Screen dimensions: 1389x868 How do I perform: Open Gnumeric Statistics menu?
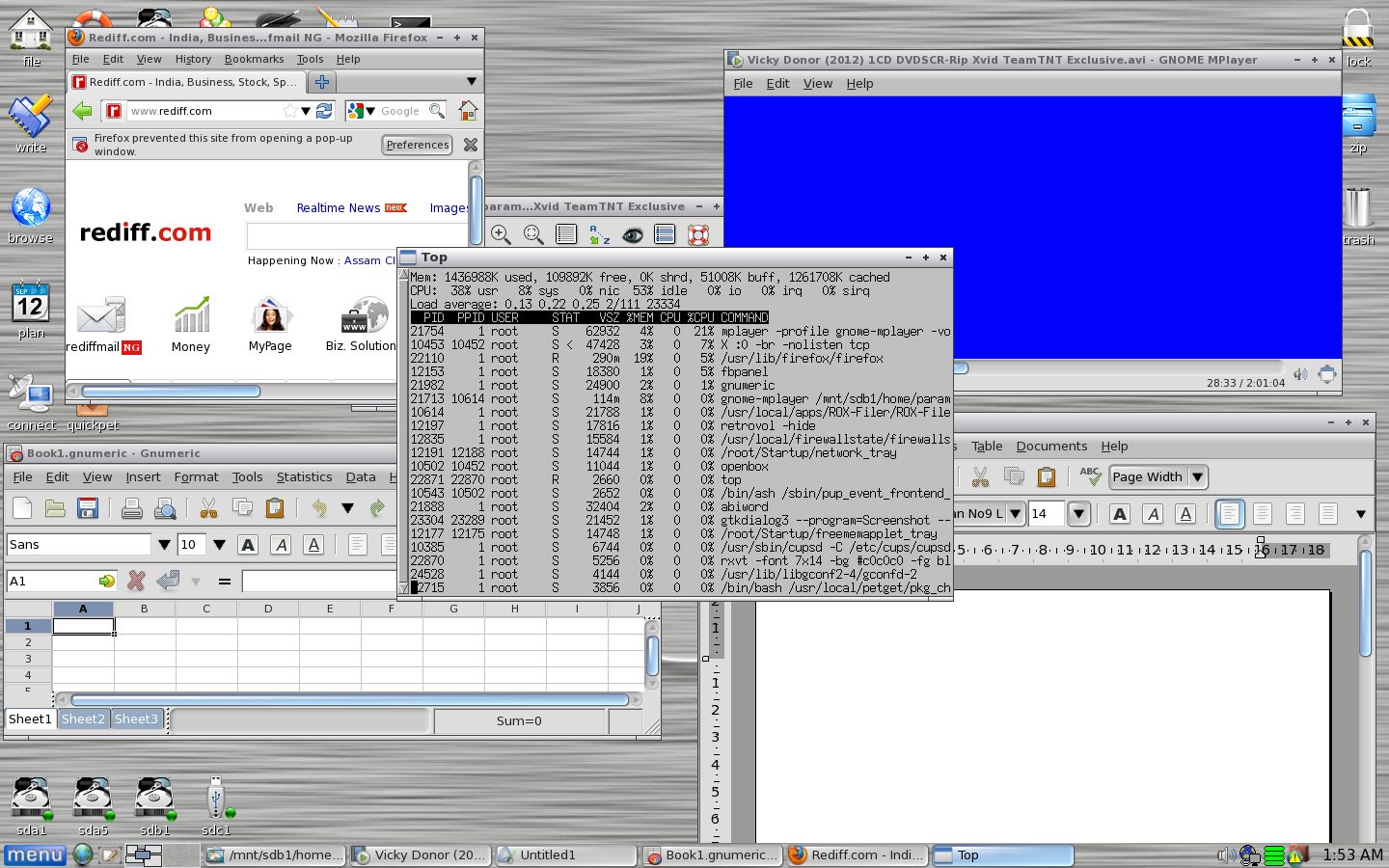tap(304, 477)
